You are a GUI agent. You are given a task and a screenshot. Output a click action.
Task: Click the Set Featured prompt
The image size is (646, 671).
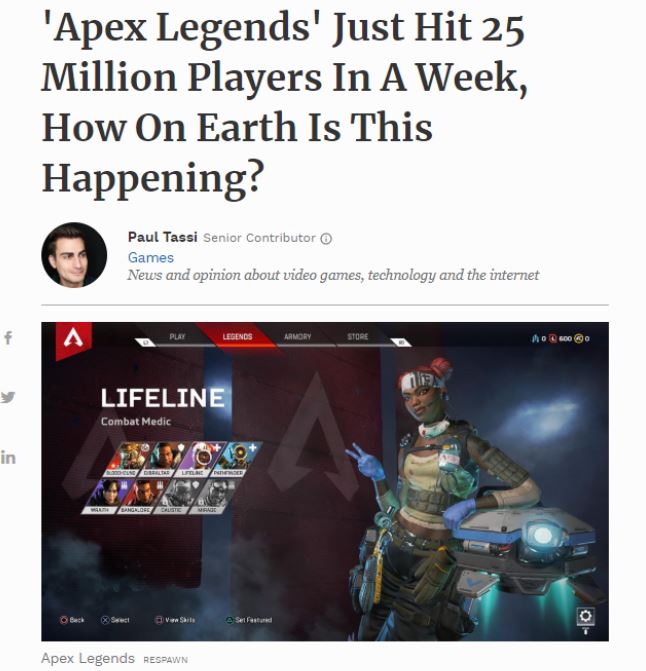[249, 620]
